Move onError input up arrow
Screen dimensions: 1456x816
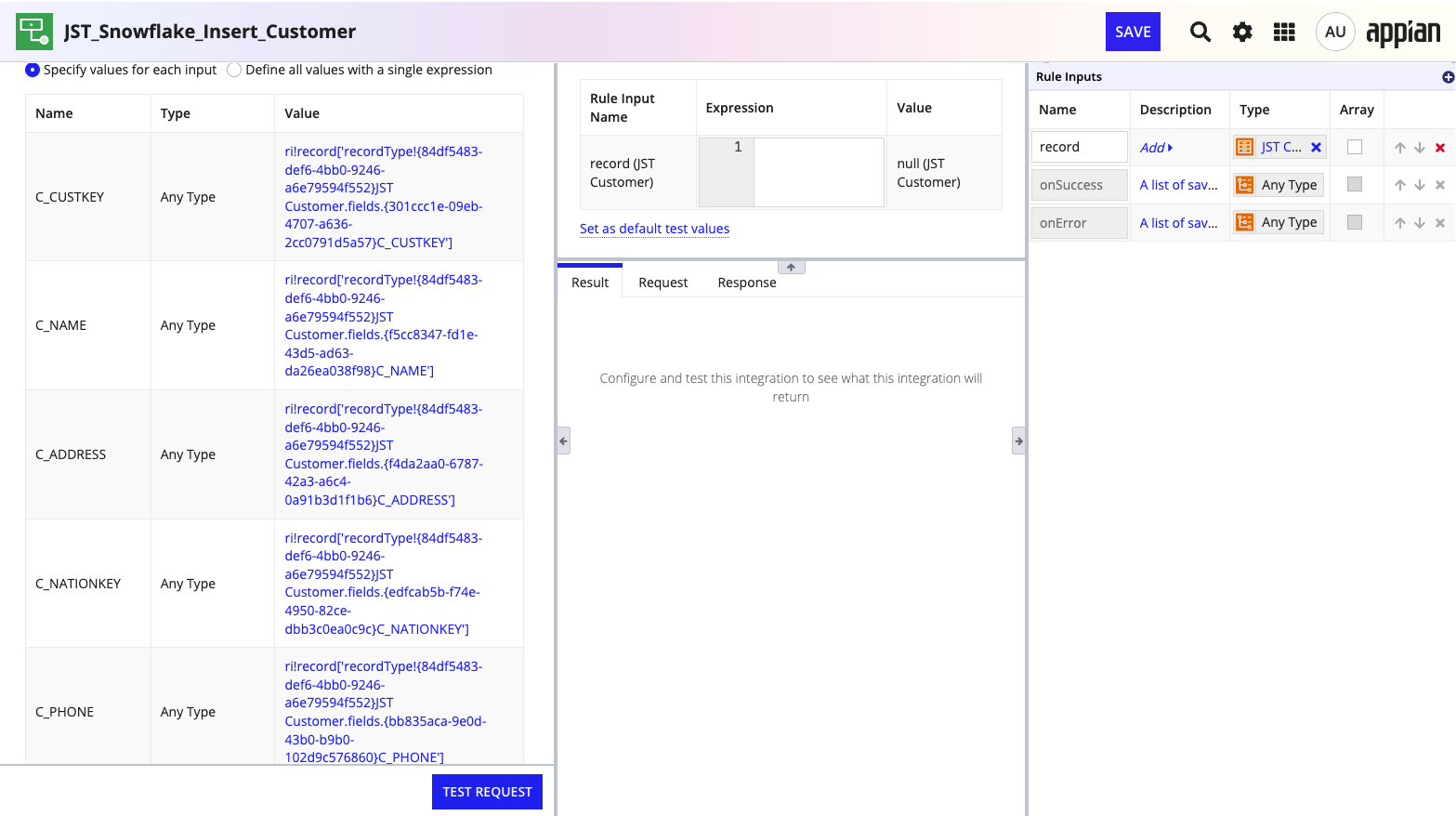tap(1400, 223)
